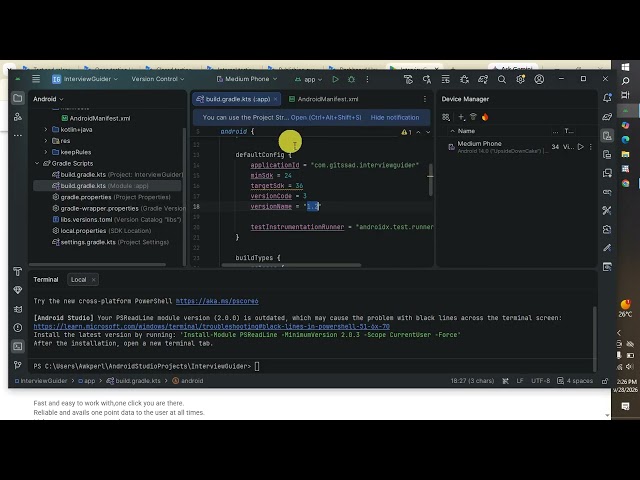The image size is (640, 480).
Task: Click Hide notification link
Action: tap(395, 118)
